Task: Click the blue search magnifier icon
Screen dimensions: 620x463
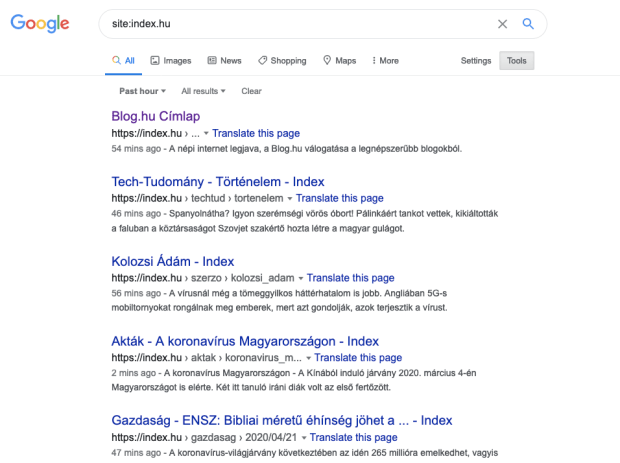Action: click(528, 24)
